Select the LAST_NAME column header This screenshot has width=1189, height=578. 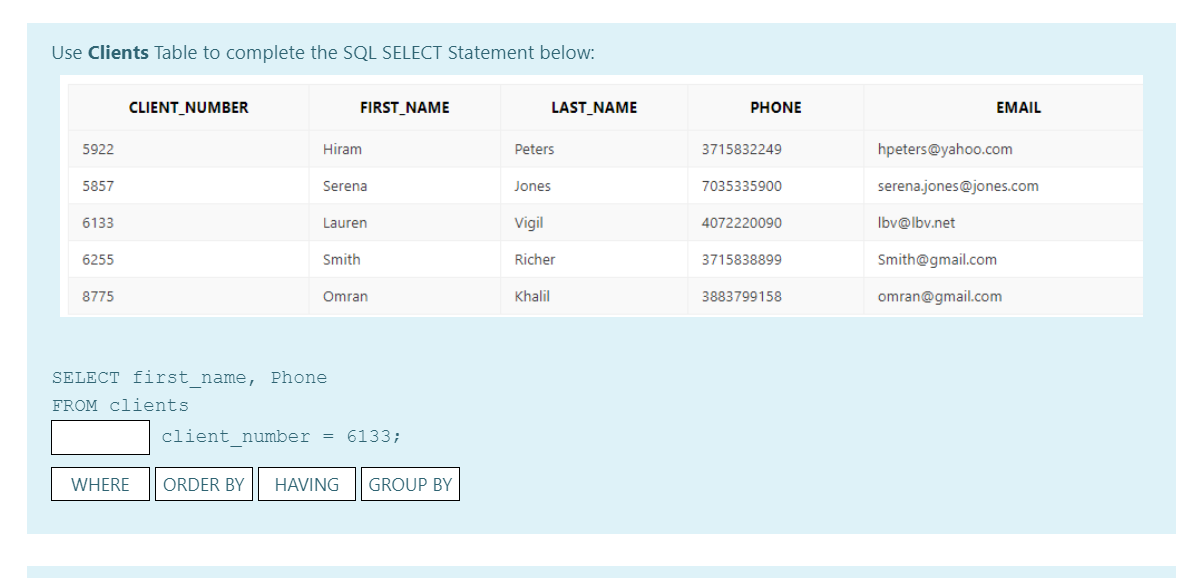point(594,107)
